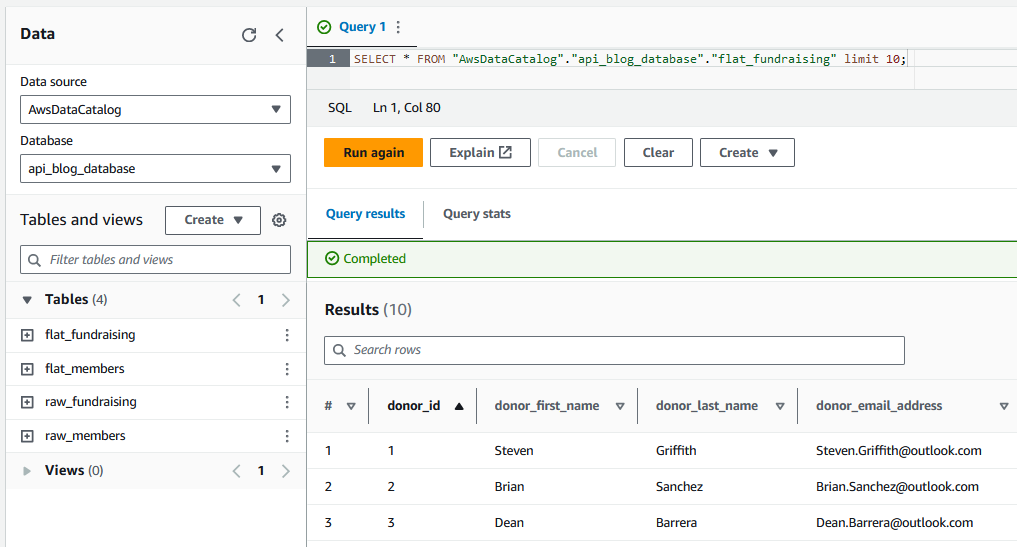Click into the Search rows field
The image size is (1017, 547).
[614, 350]
